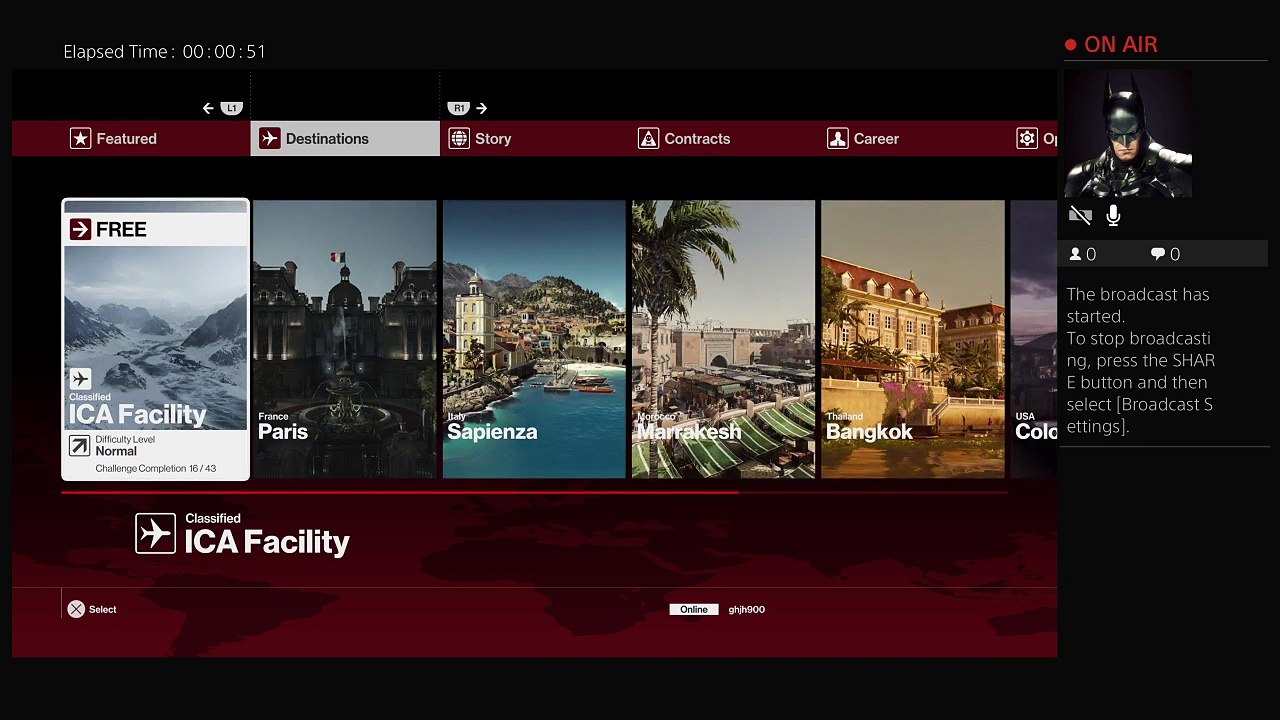Toggle the broadcast microphone icon
1280x720 pixels.
(1113, 215)
